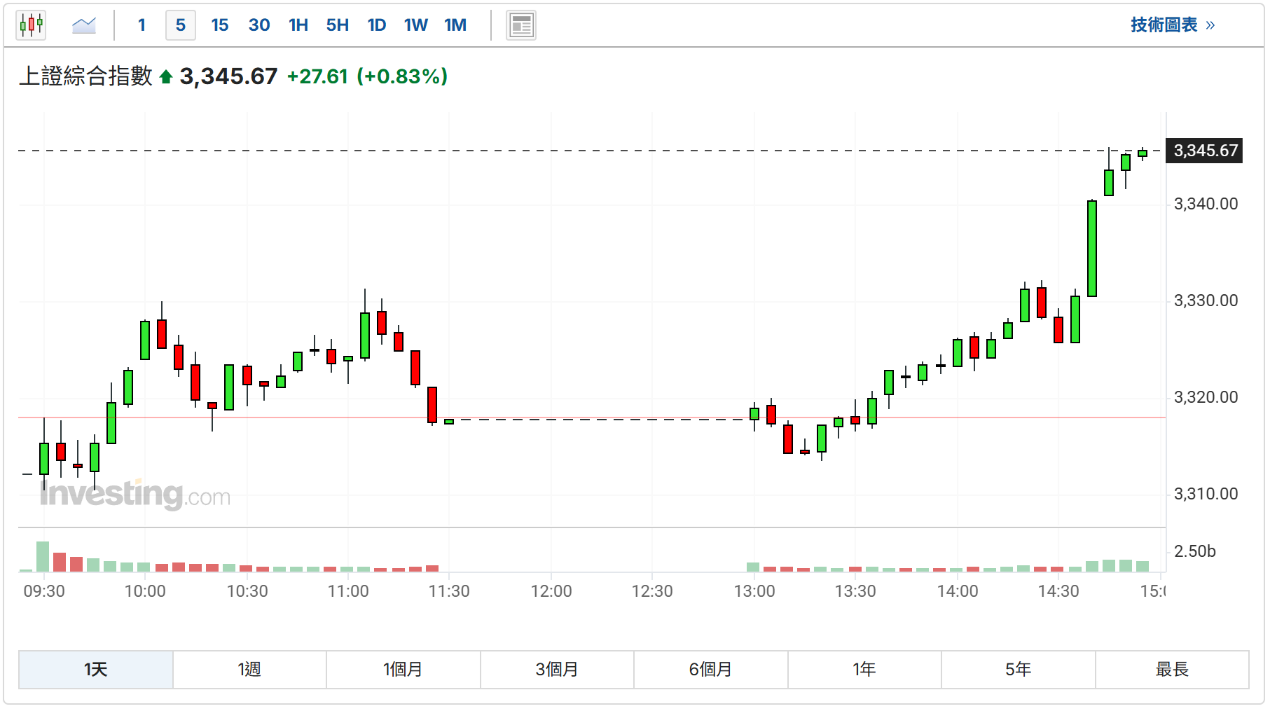Select the 15 minute interval

coord(220,25)
